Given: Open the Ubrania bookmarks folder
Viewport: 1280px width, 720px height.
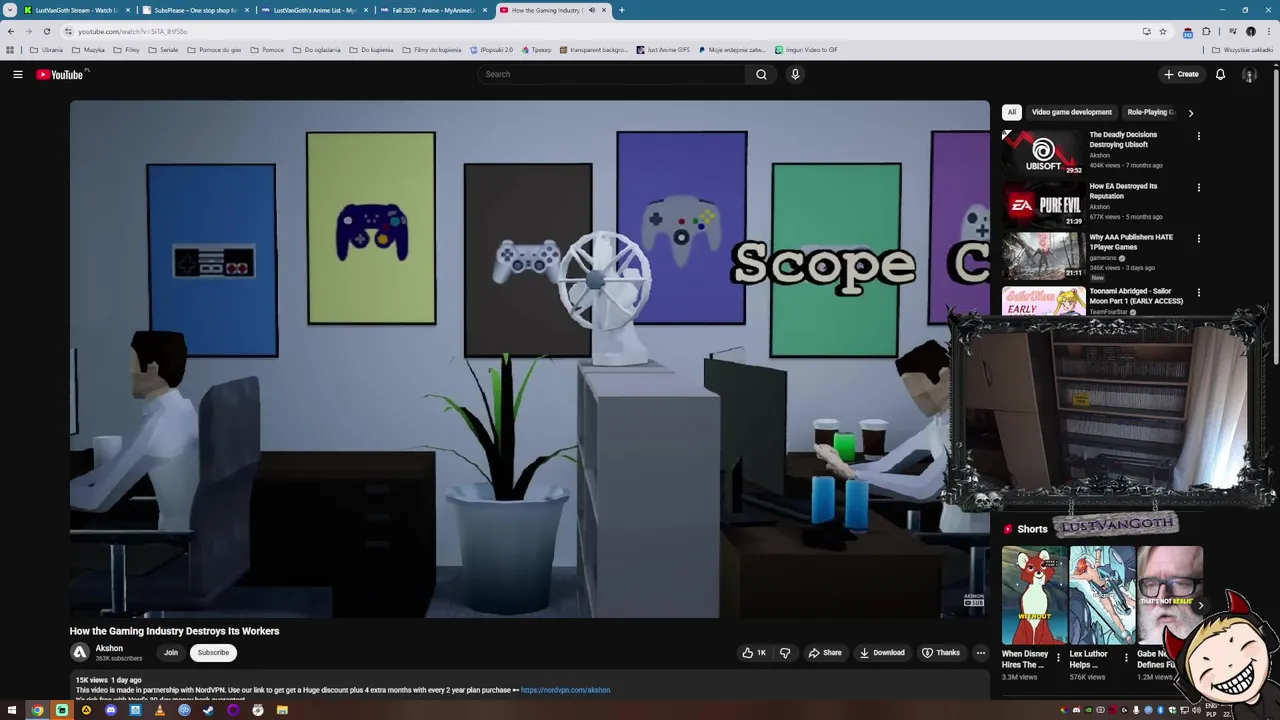Looking at the screenshot, I should point(46,49).
